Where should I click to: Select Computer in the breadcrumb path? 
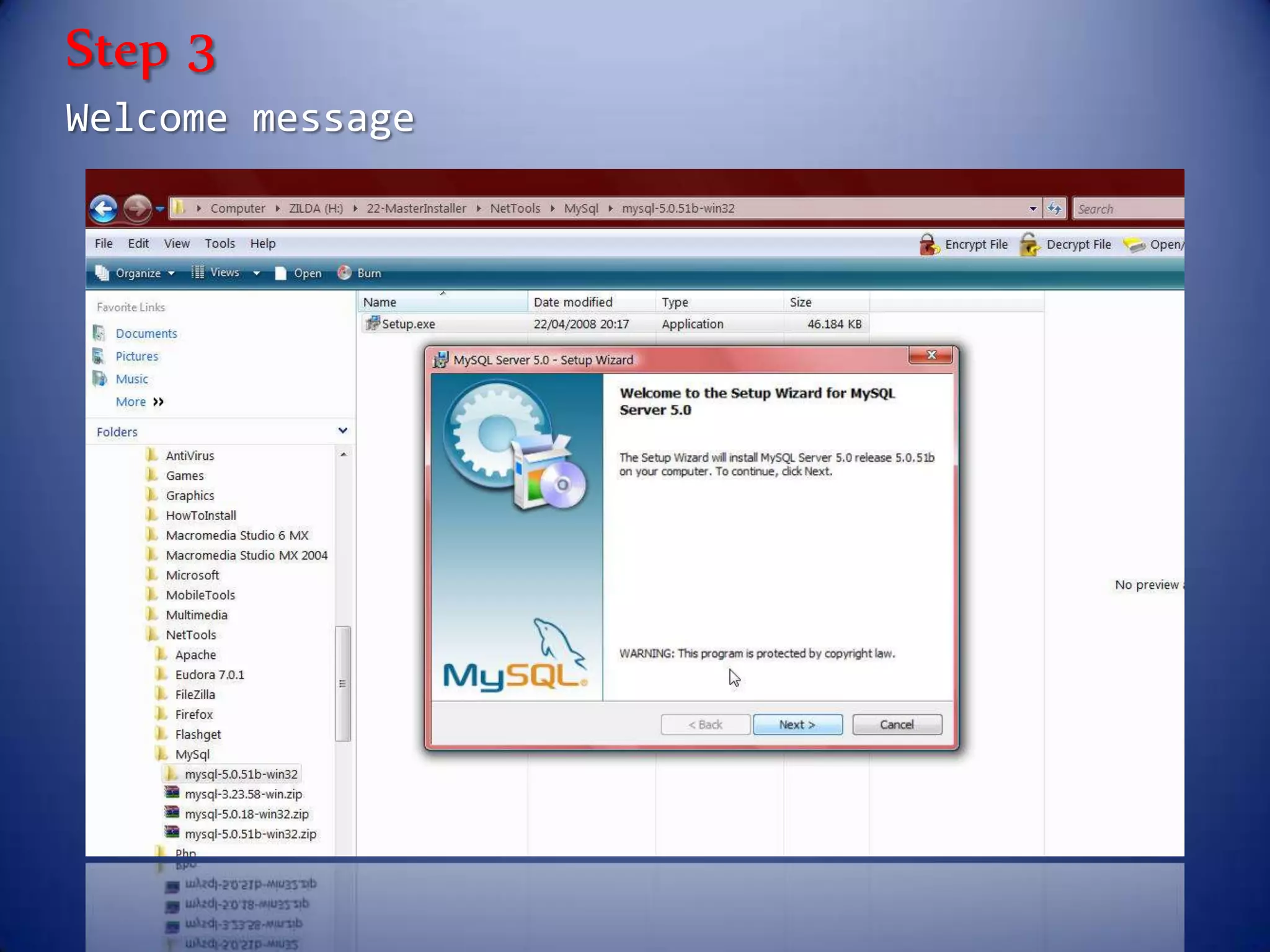(x=238, y=208)
